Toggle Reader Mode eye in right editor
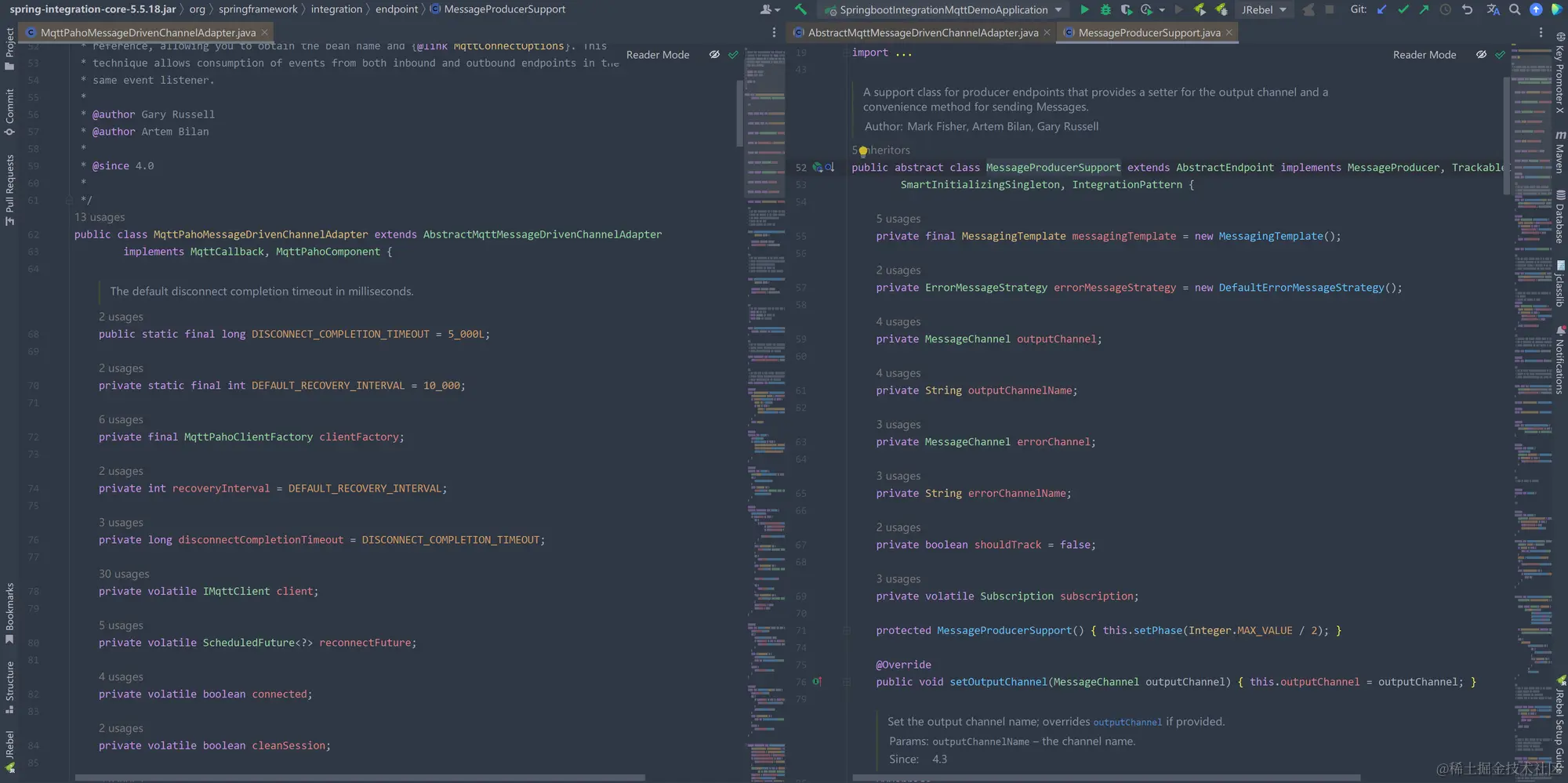Viewport: 1568px width, 783px height. coord(1481,55)
